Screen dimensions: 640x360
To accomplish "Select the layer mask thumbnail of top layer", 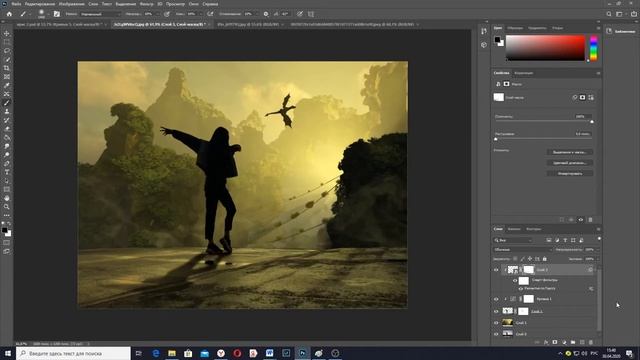I will pyautogui.click(x=529, y=270).
